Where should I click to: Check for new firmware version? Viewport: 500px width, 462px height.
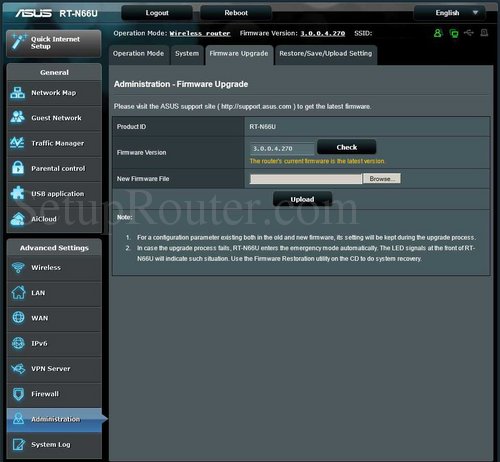pos(347,147)
